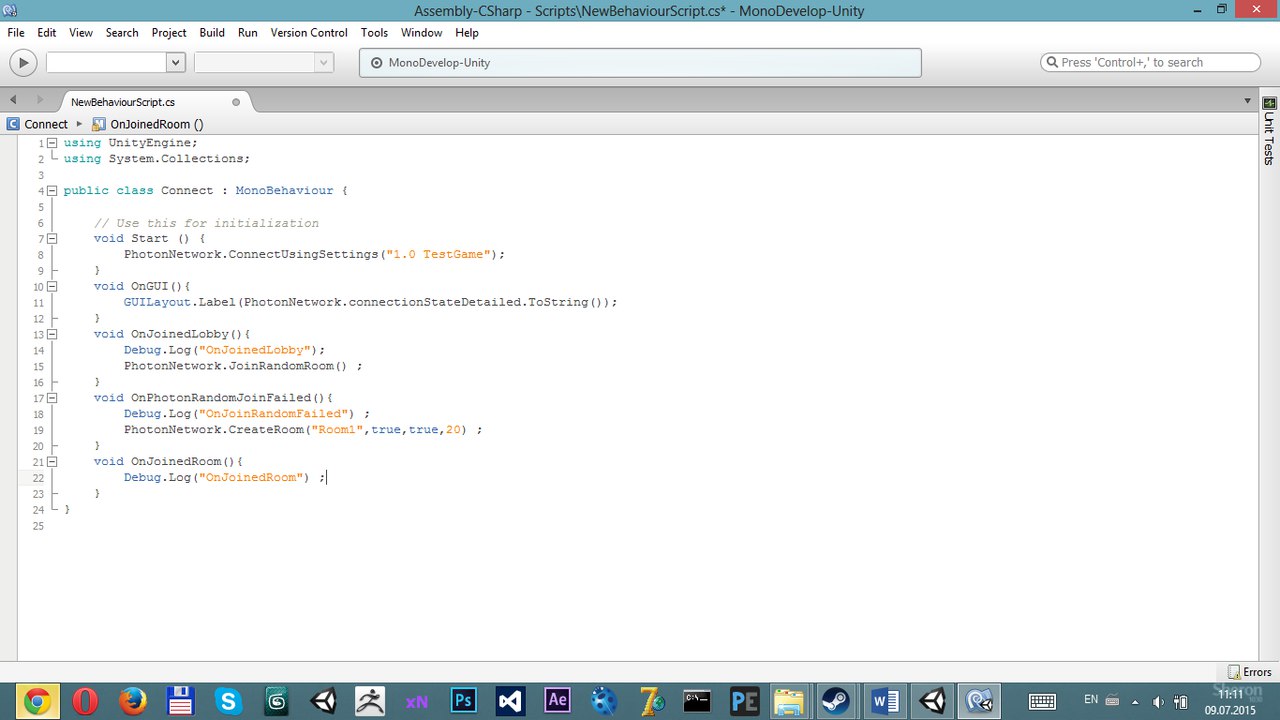Open Microsoft Word from the taskbar

click(884, 701)
